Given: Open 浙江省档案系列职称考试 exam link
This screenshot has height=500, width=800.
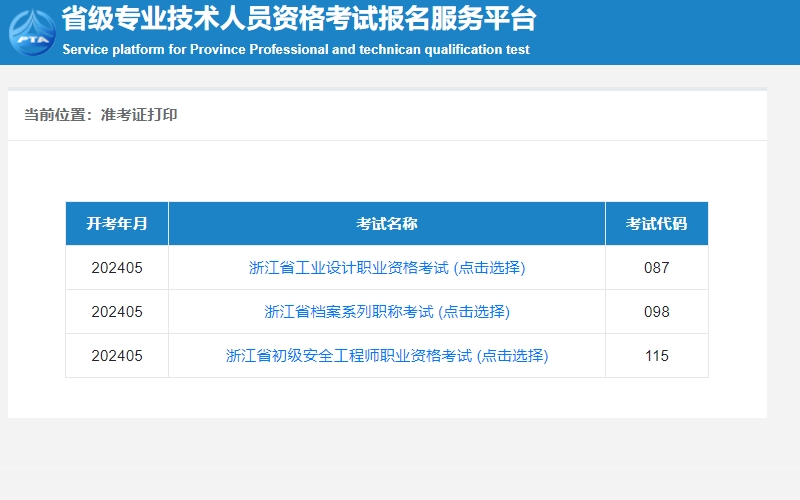Looking at the screenshot, I should [x=387, y=312].
